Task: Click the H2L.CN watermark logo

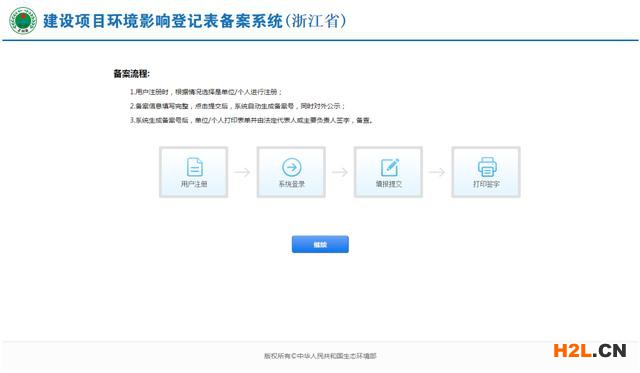Action: pyautogui.click(x=589, y=351)
